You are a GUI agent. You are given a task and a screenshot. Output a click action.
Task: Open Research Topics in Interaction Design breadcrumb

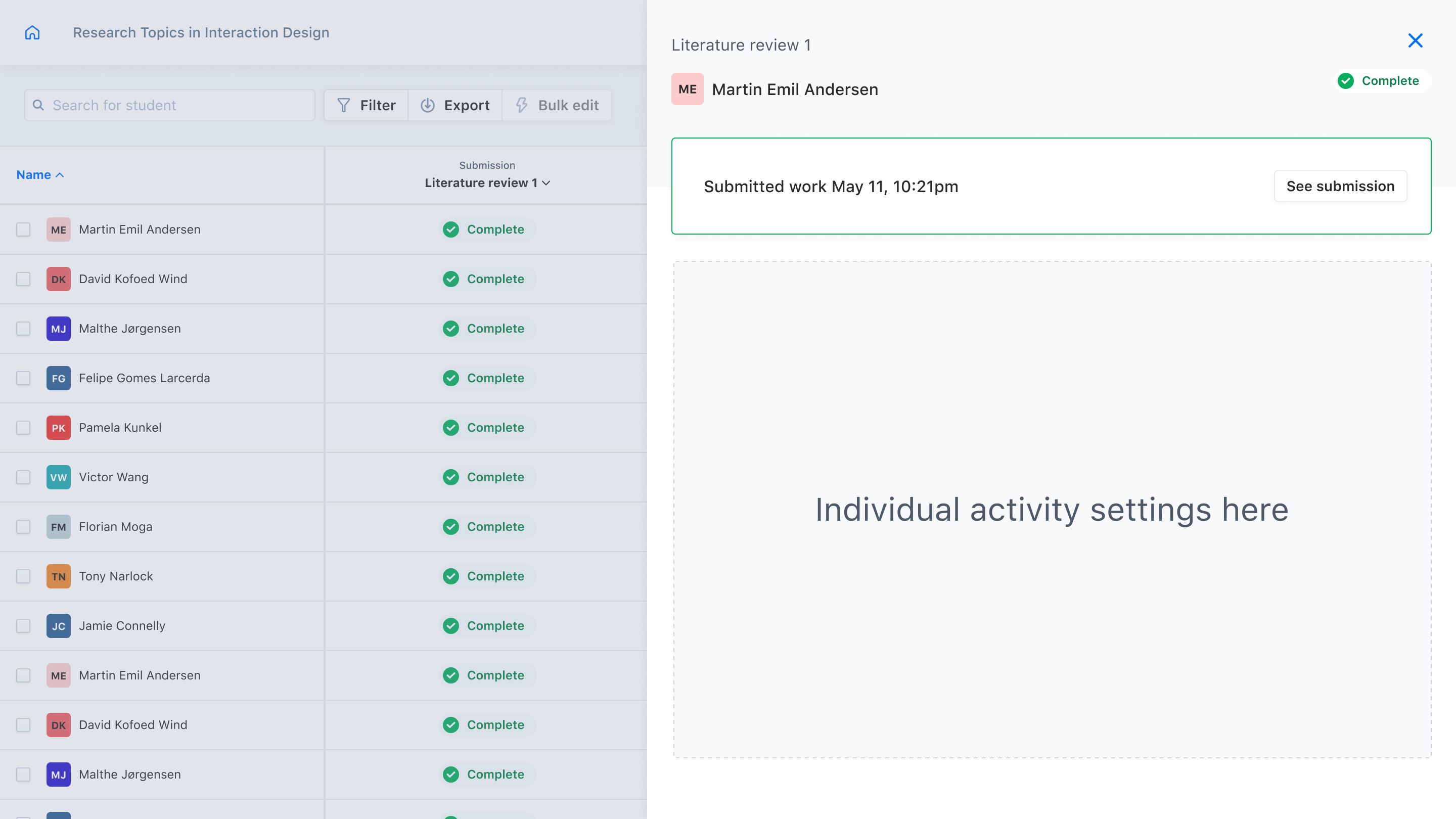(x=201, y=32)
